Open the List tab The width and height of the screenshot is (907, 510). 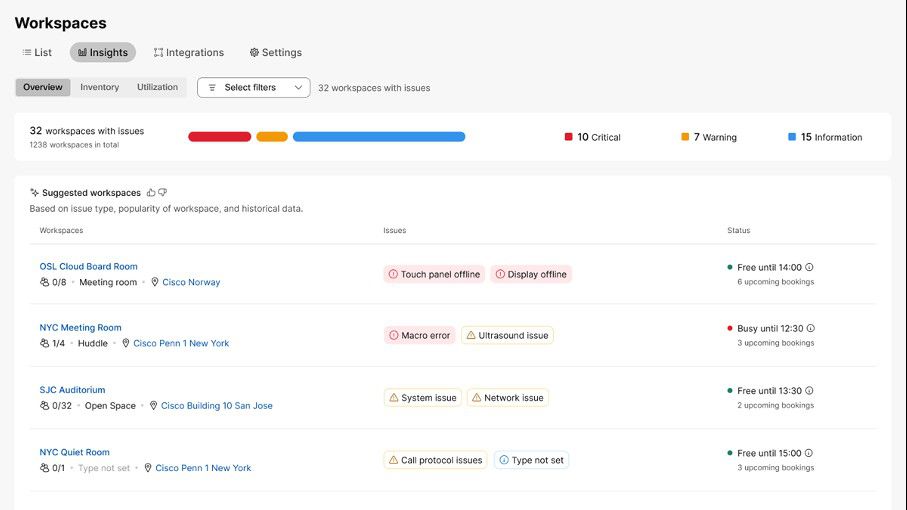click(37, 52)
